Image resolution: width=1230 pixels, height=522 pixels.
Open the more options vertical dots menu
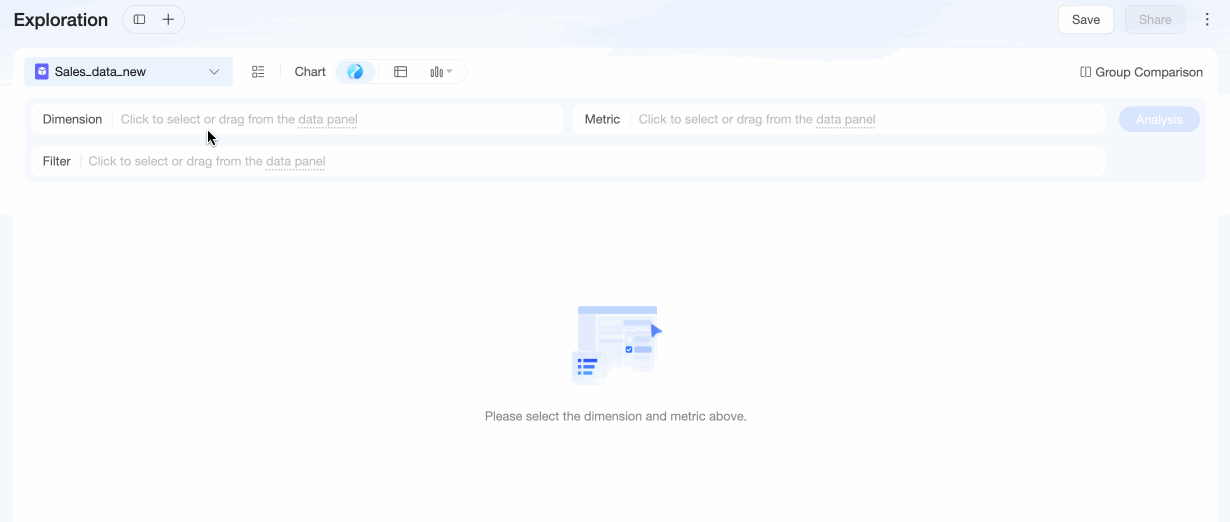1207,19
